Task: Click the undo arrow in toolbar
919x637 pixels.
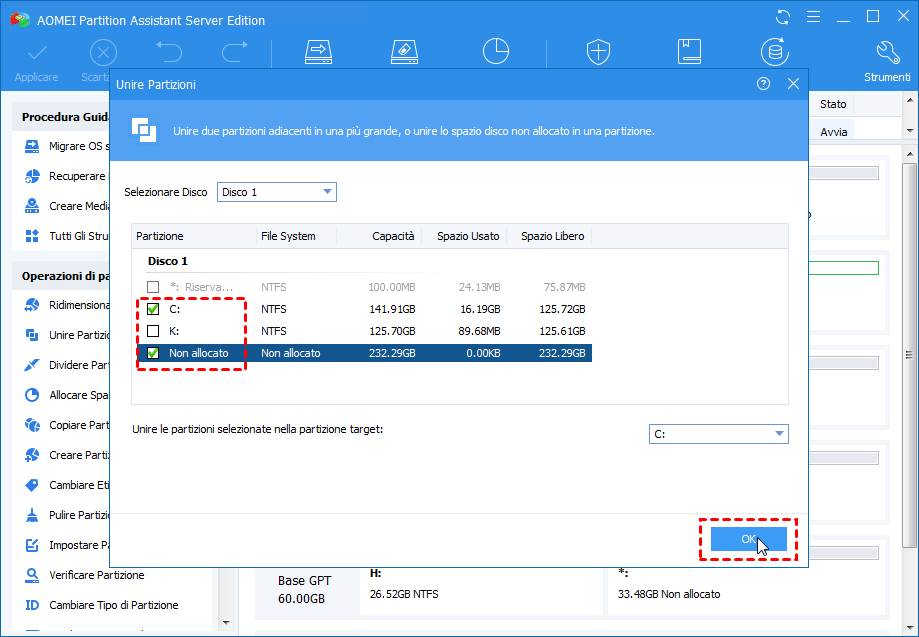Action: (169, 52)
